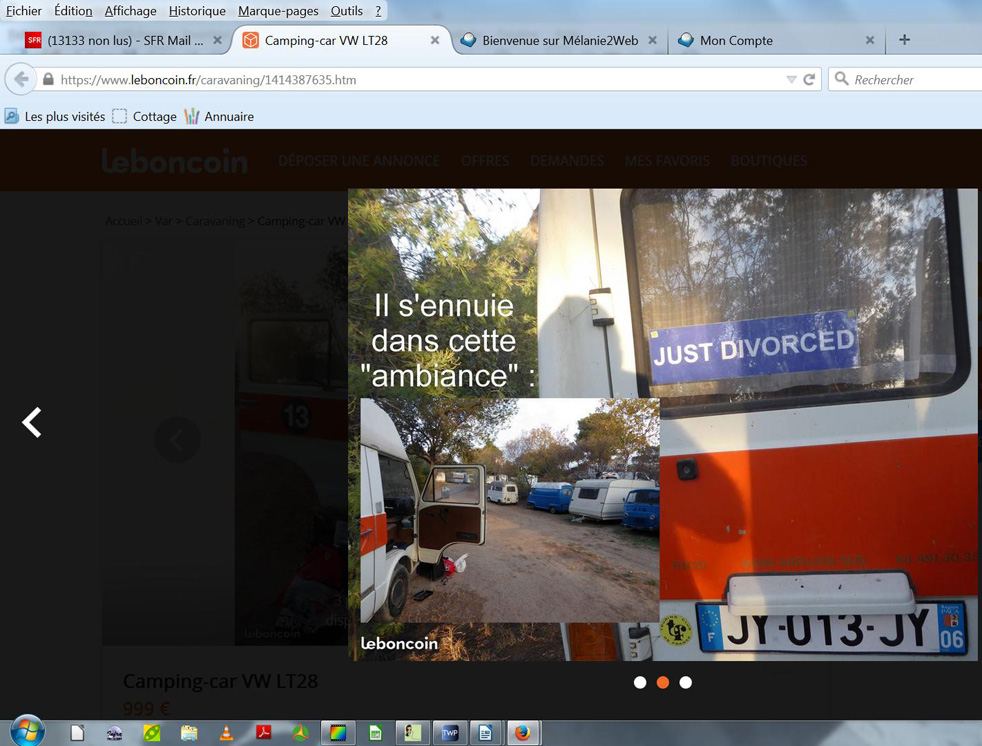This screenshot has width=982, height=746.
Task: Select the first photo dot indicator
Action: [x=639, y=682]
